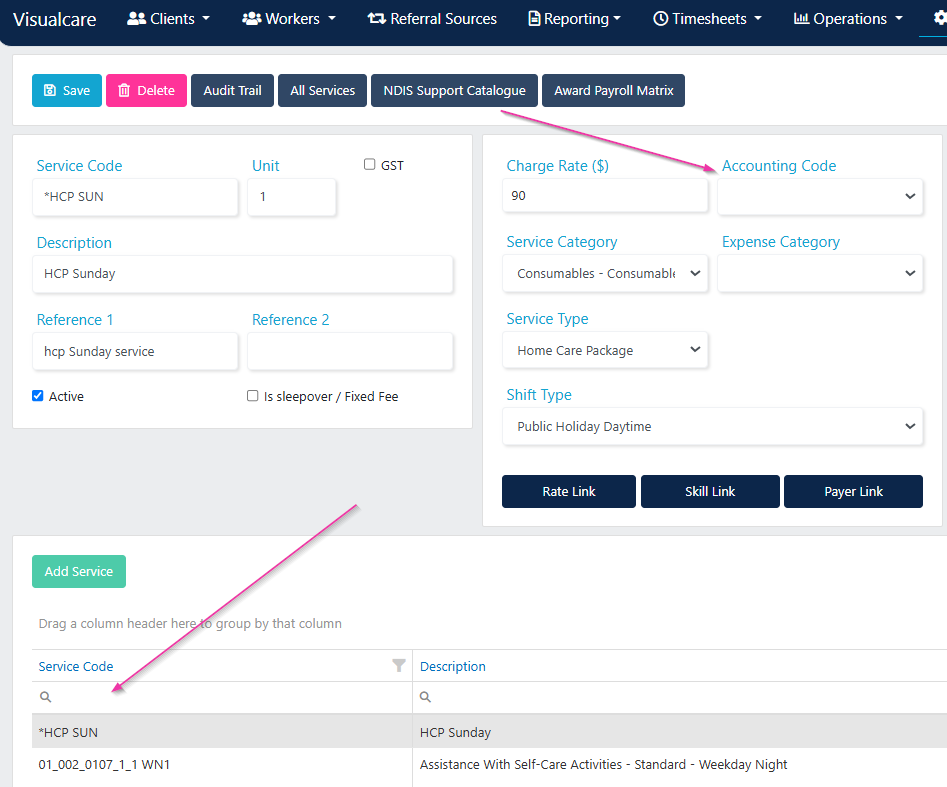Screen dimensions: 947x787
Task: Open the Expense Category dropdown
Action: (820, 274)
